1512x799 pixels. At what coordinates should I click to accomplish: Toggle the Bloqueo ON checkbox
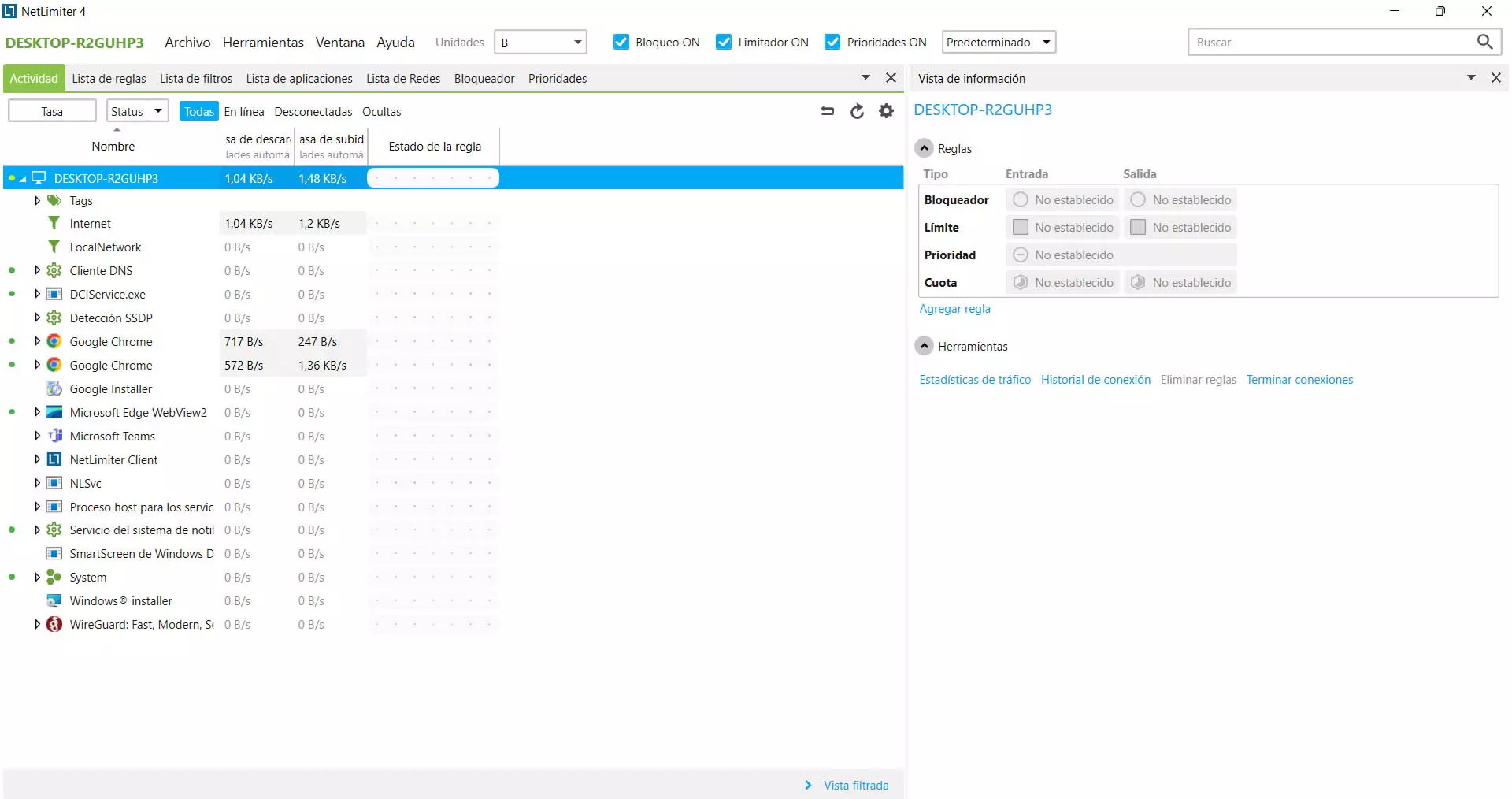coord(621,42)
